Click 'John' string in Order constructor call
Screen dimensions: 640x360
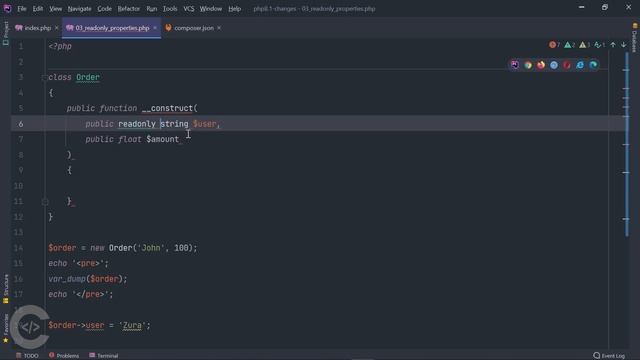pyautogui.click(x=151, y=248)
